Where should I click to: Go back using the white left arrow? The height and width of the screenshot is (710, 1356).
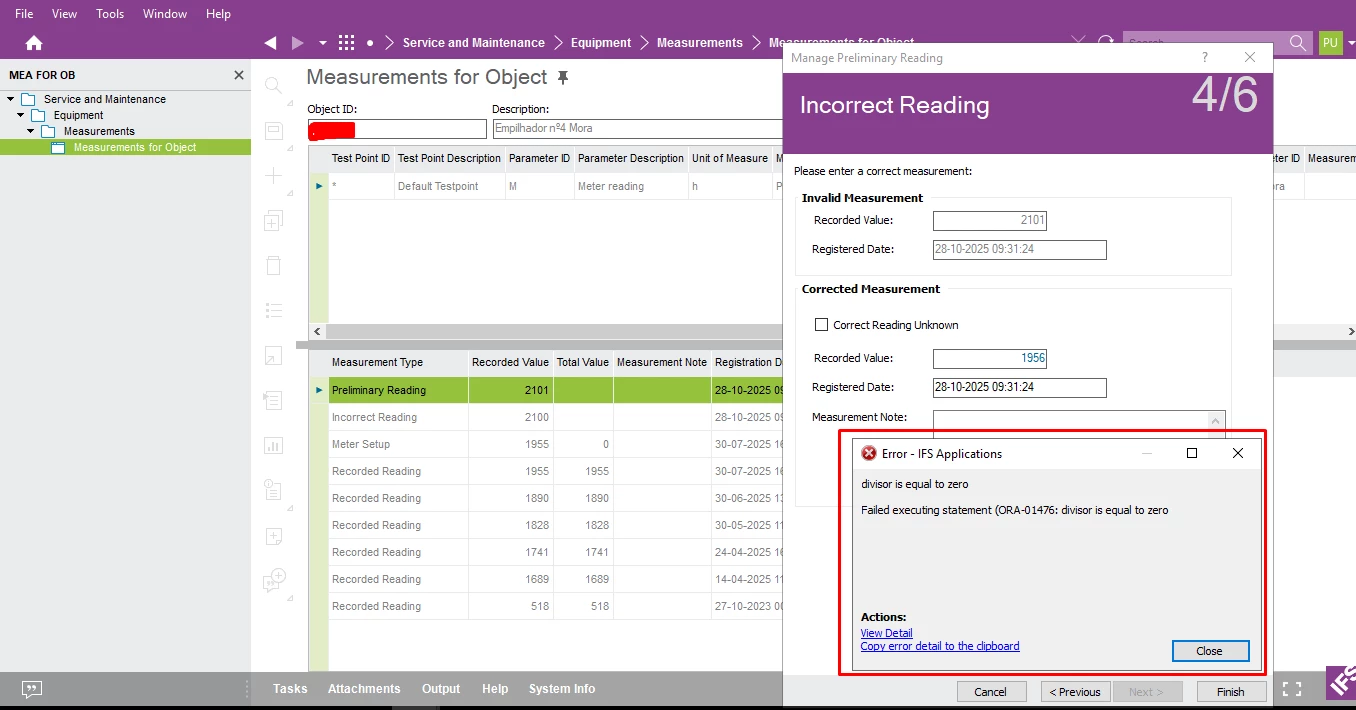tap(270, 43)
